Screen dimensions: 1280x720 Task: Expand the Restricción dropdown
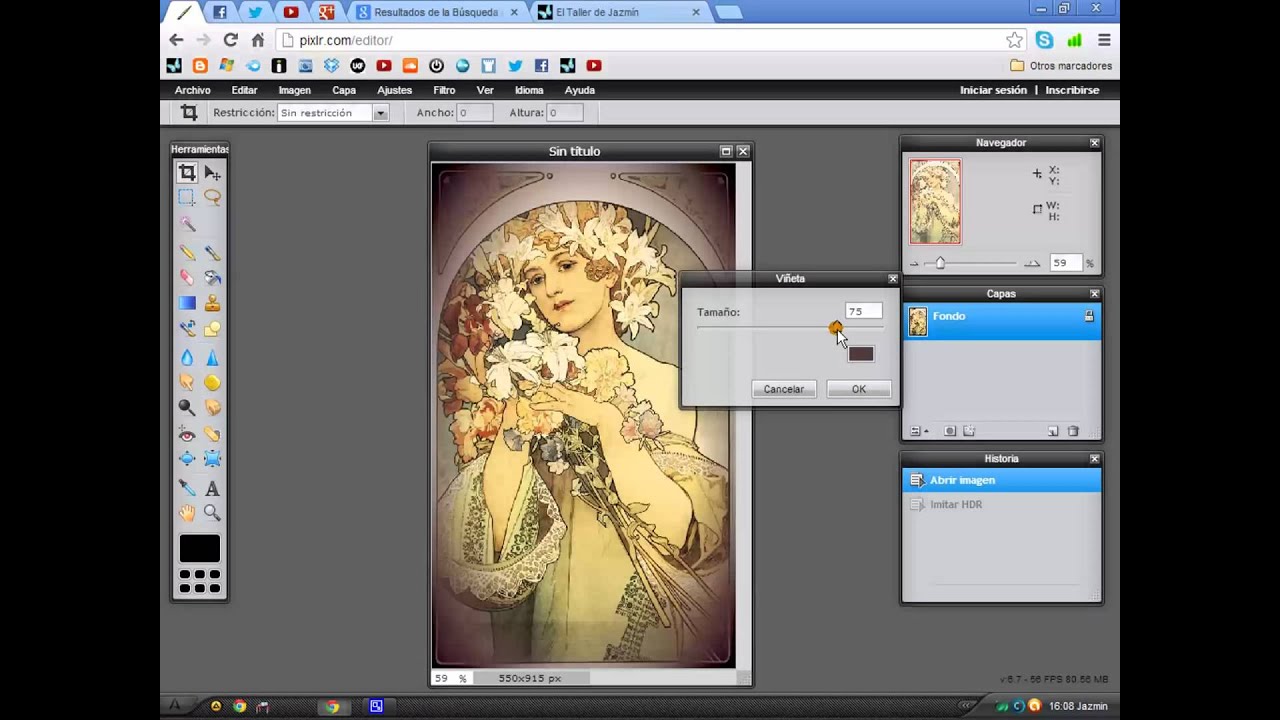click(380, 114)
